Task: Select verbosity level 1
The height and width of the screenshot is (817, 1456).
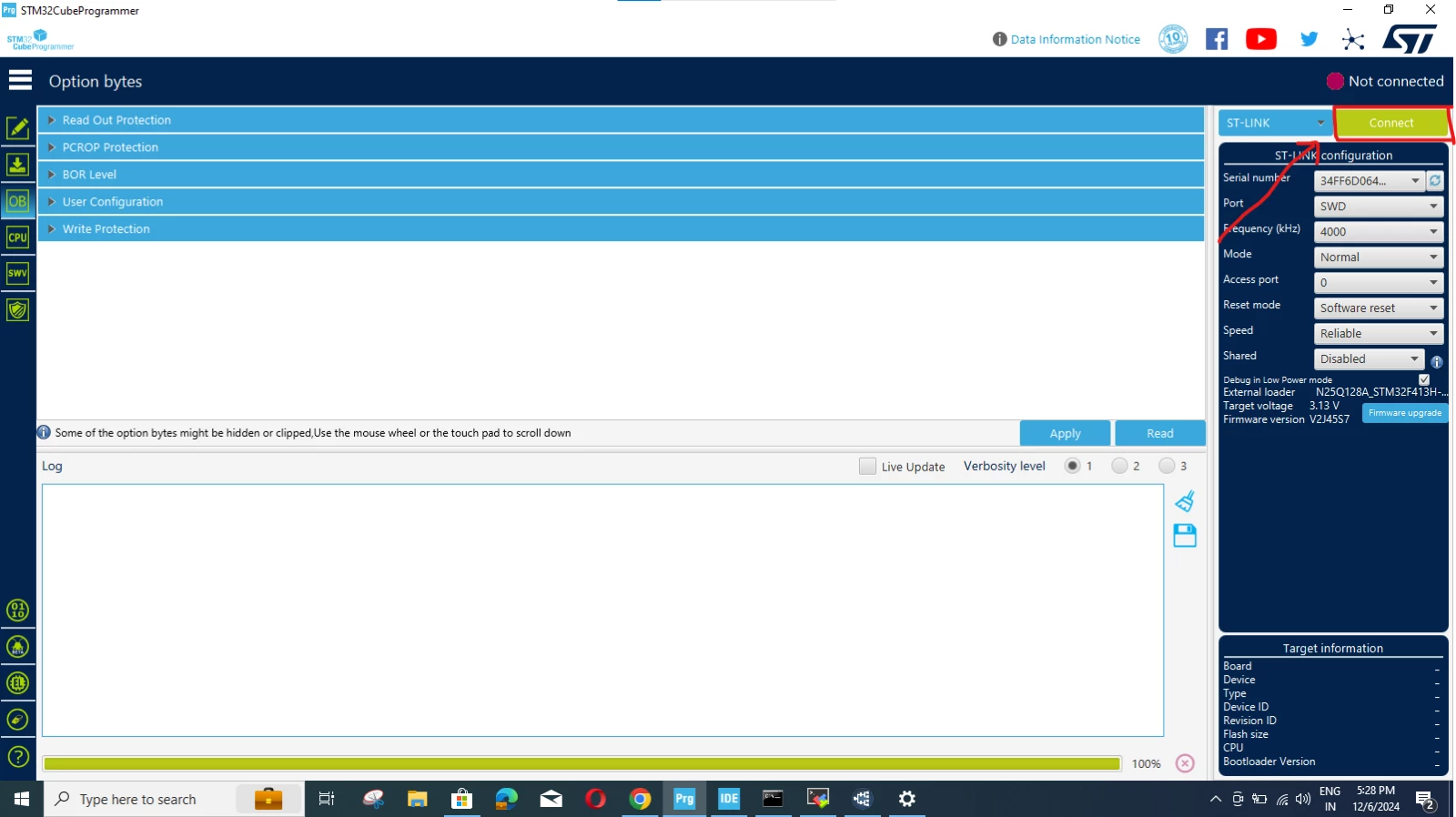Action: [x=1073, y=466]
